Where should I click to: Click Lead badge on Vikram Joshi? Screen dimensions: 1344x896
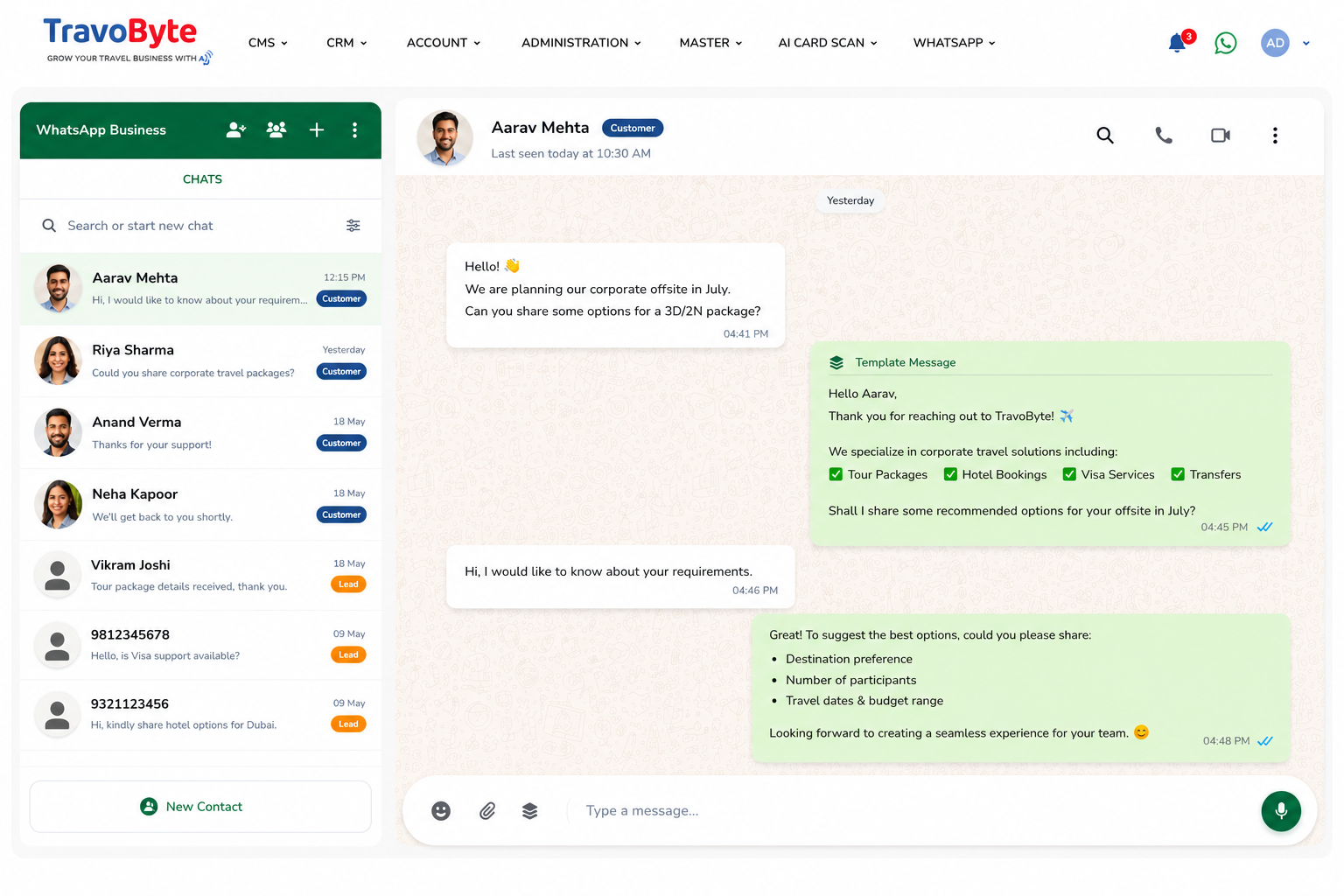click(x=348, y=584)
